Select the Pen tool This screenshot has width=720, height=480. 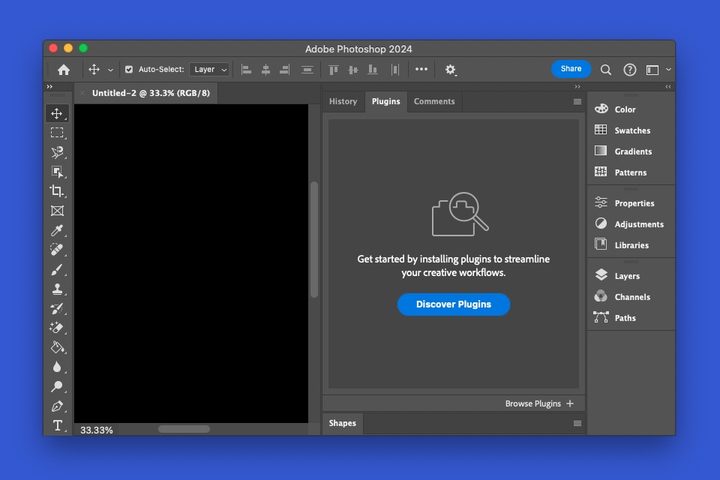(57, 406)
